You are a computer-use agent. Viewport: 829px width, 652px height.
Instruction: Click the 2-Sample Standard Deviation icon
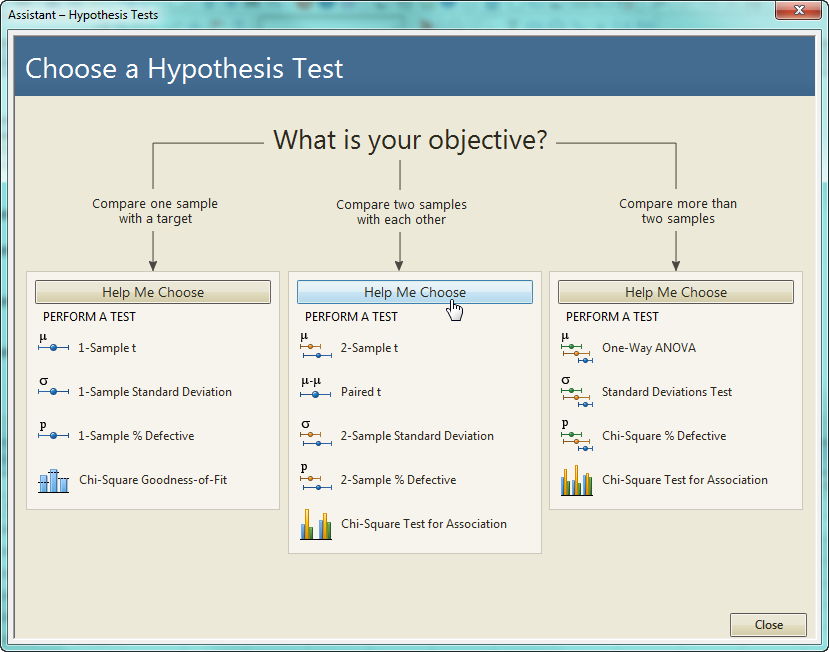pyautogui.click(x=316, y=434)
